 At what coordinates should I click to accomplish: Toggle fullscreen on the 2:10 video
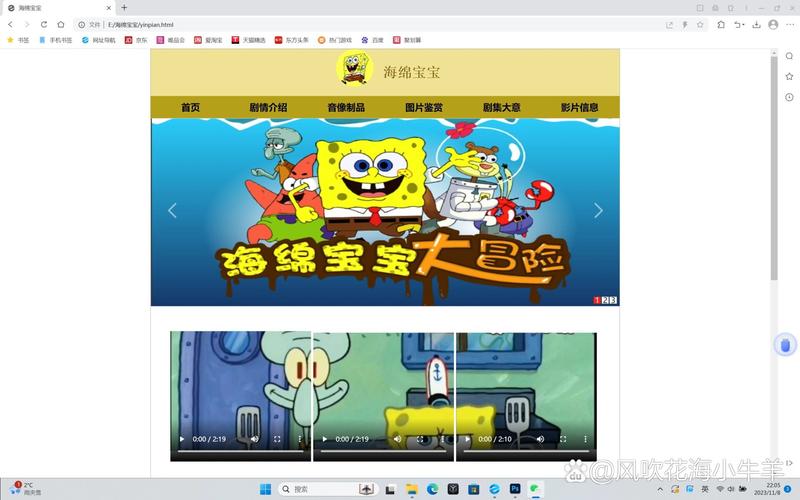pyautogui.click(x=563, y=439)
